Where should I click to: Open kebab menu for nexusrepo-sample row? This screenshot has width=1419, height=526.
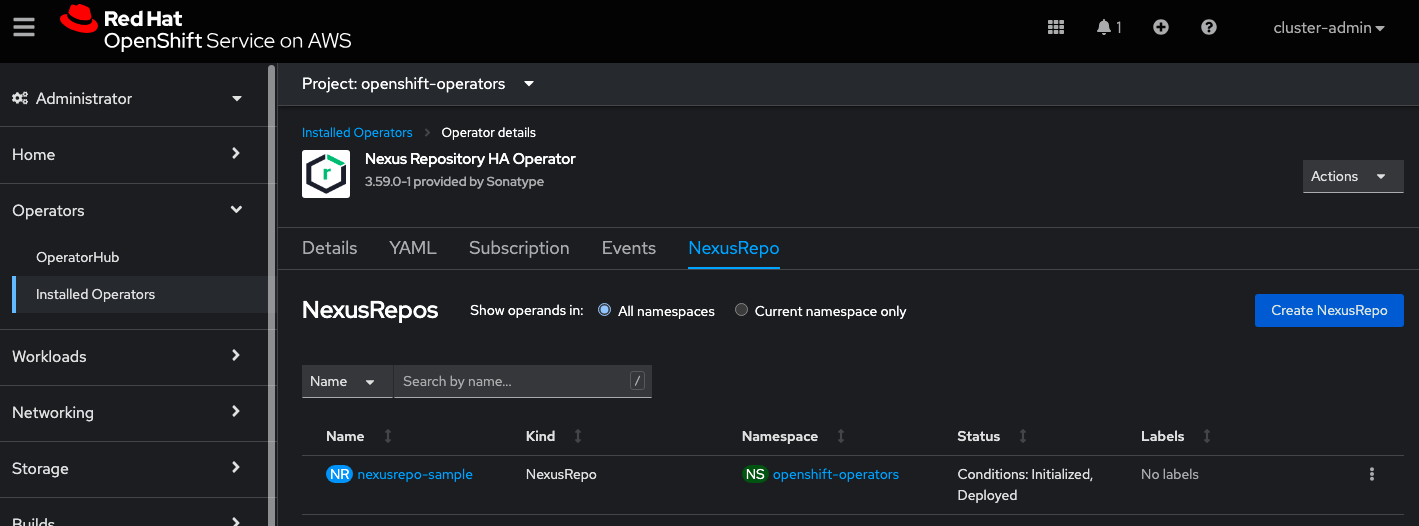click(x=1372, y=475)
